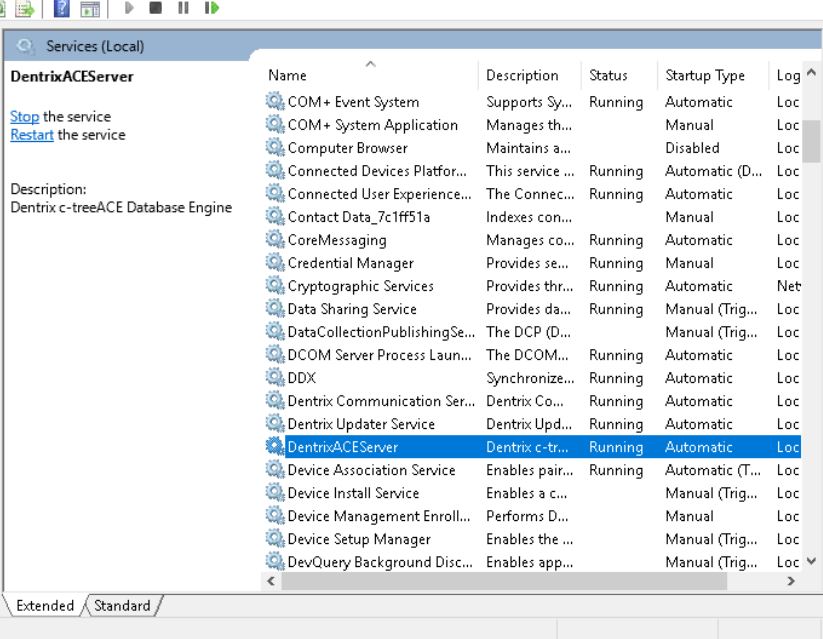The image size is (823, 639).
Task: Click the gear icon for Device Install Service
Action: pyautogui.click(x=275, y=492)
